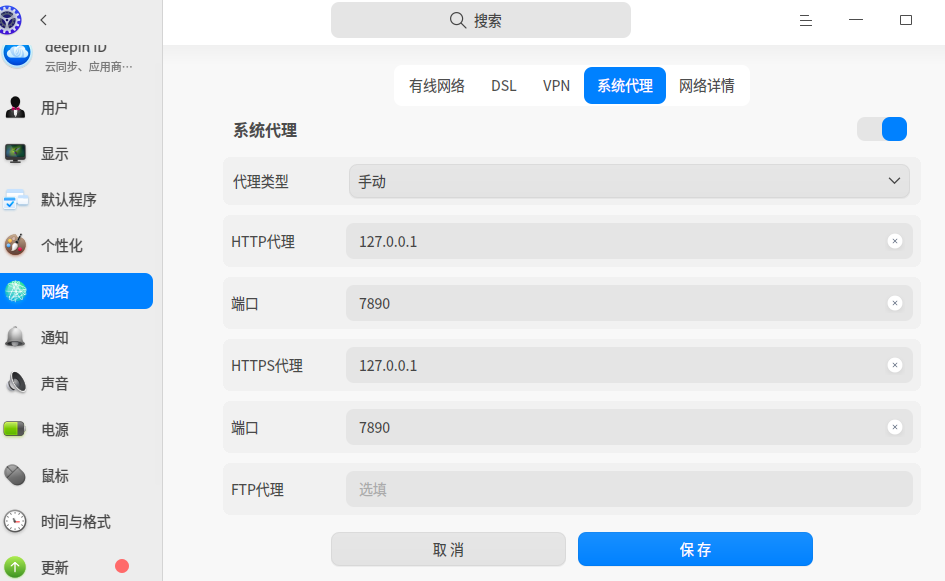Image resolution: width=945 pixels, height=581 pixels.
Task: Clear the HTTPS代理 port 7890 value
Action: [x=895, y=427]
